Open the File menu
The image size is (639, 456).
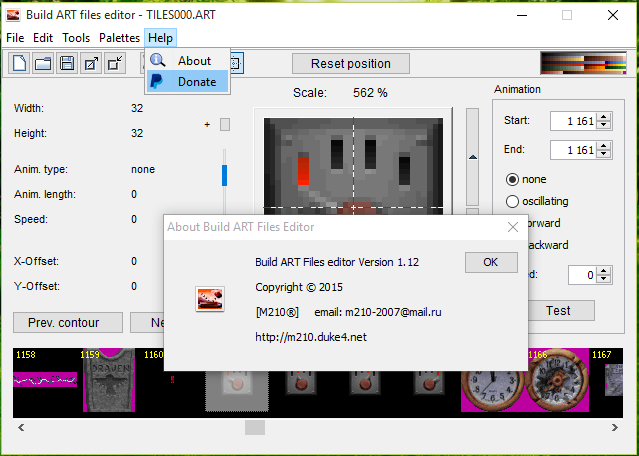(15, 38)
